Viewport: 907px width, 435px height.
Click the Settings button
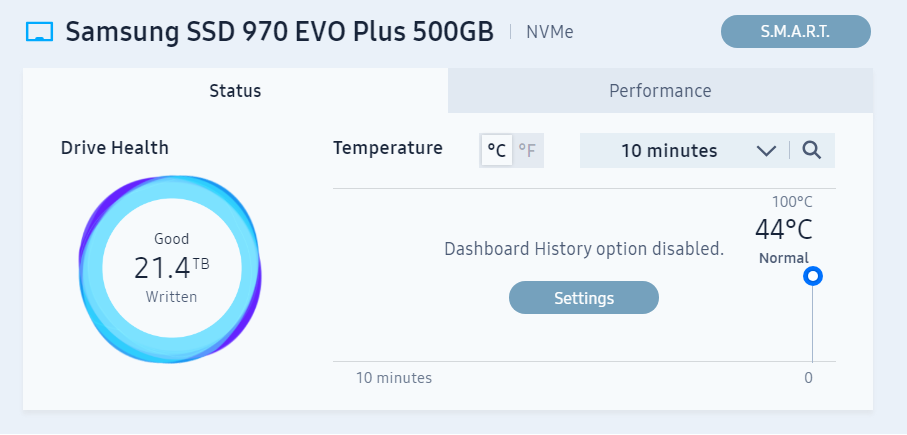[x=584, y=298]
